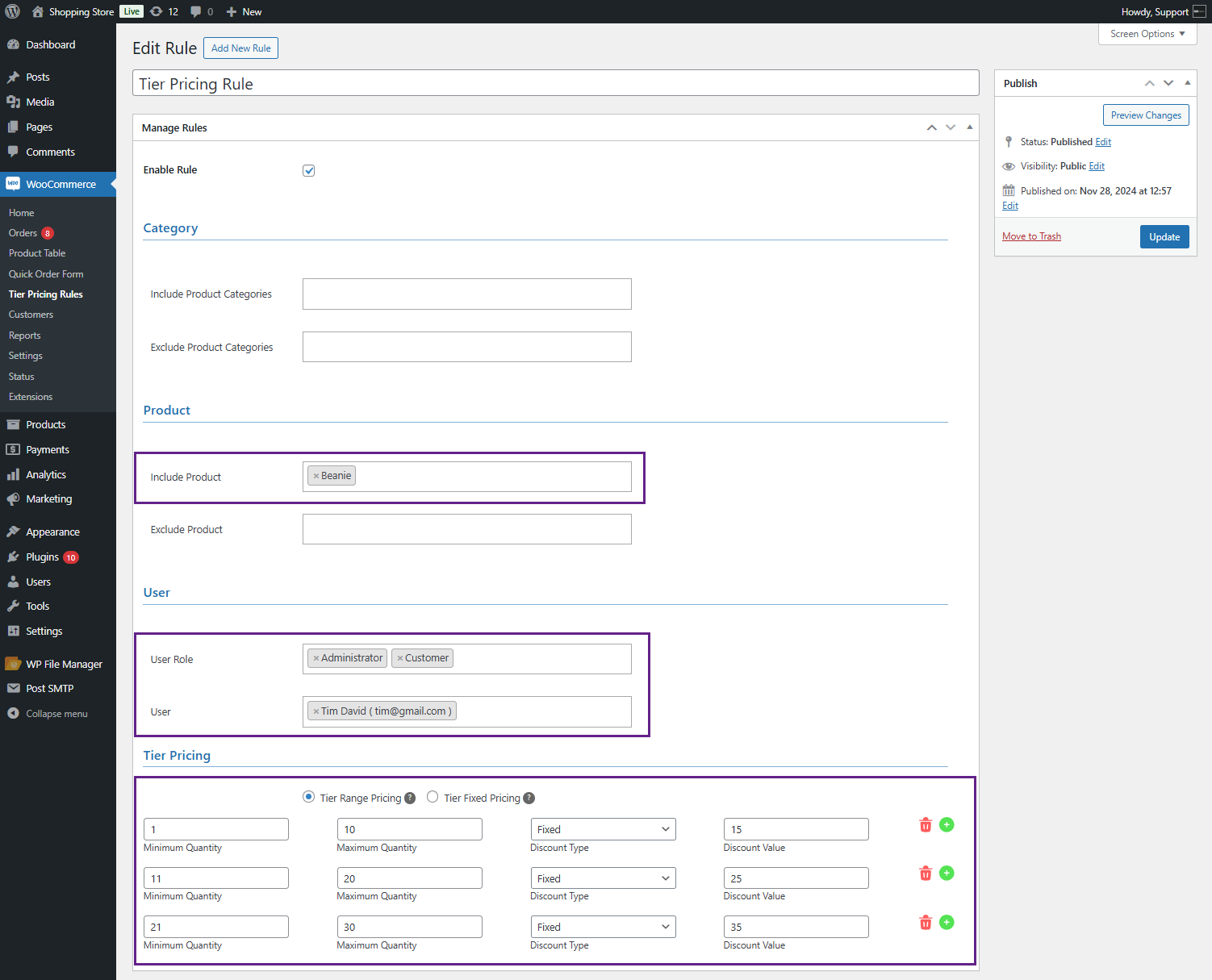This screenshot has width=1212, height=980.
Task: Click the Move to Trash link
Action: pyautogui.click(x=1031, y=236)
